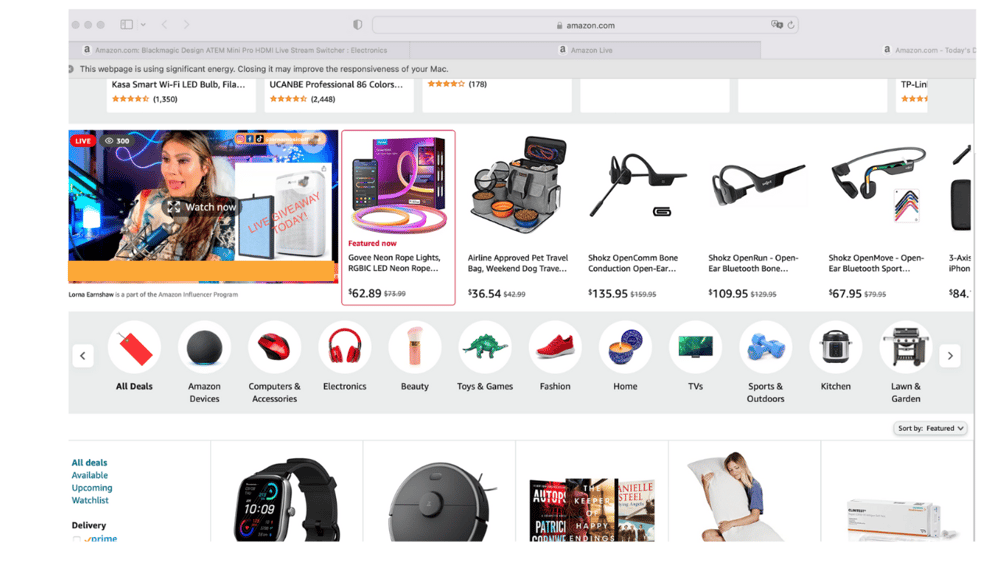Select Home candle category icon
Image resolution: width=1000 pixels, height=562 pixels.
pos(625,348)
